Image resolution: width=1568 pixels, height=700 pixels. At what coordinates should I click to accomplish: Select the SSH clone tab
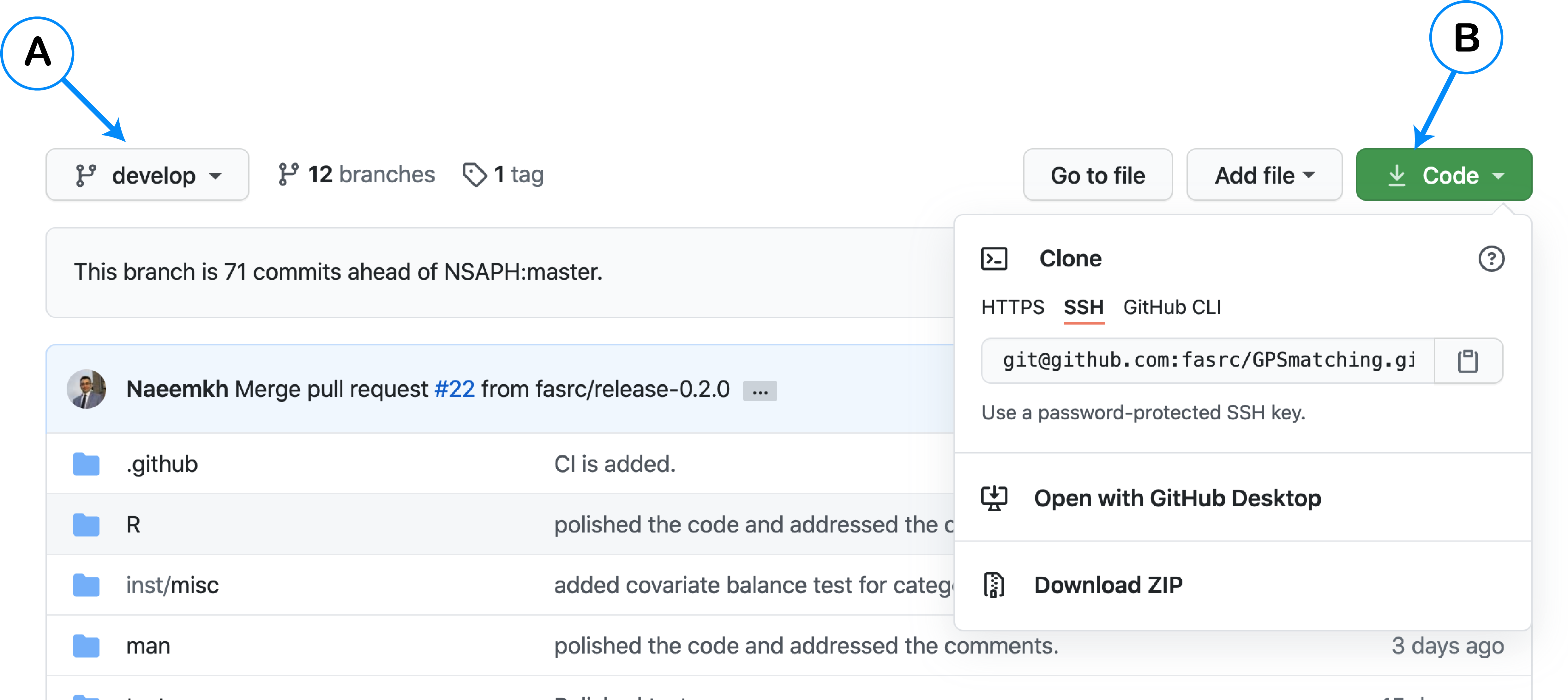(x=1083, y=307)
